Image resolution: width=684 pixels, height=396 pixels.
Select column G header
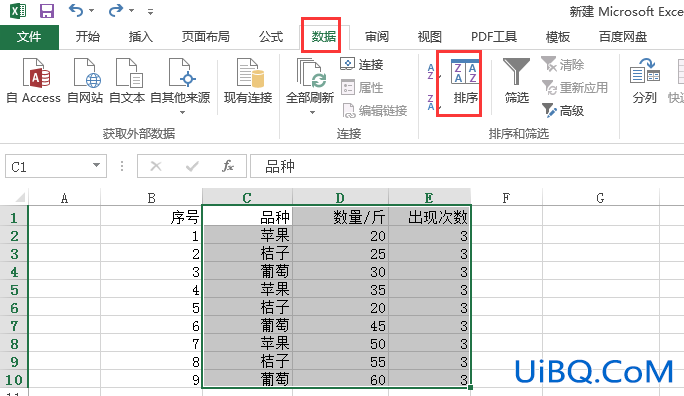(600, 198)
